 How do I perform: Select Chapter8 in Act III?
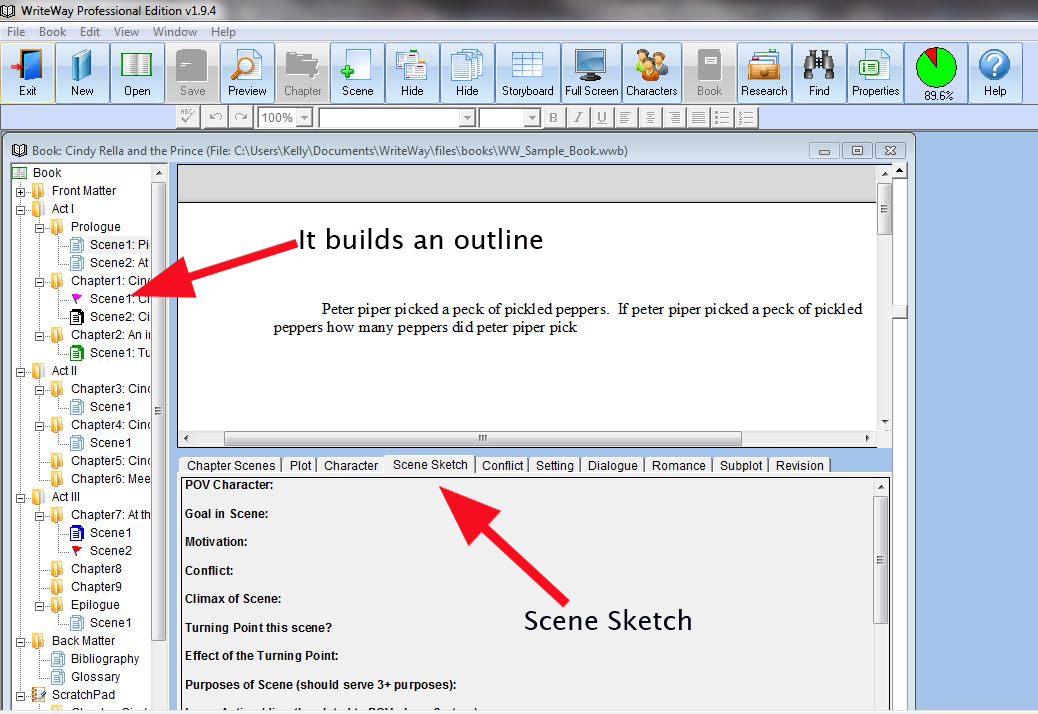pos(96,568)
